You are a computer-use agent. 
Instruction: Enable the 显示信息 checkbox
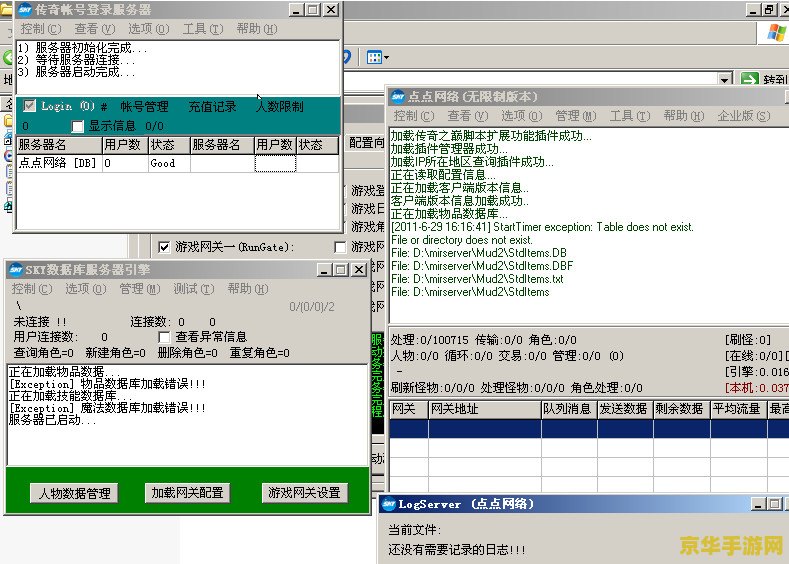(77, 126)
